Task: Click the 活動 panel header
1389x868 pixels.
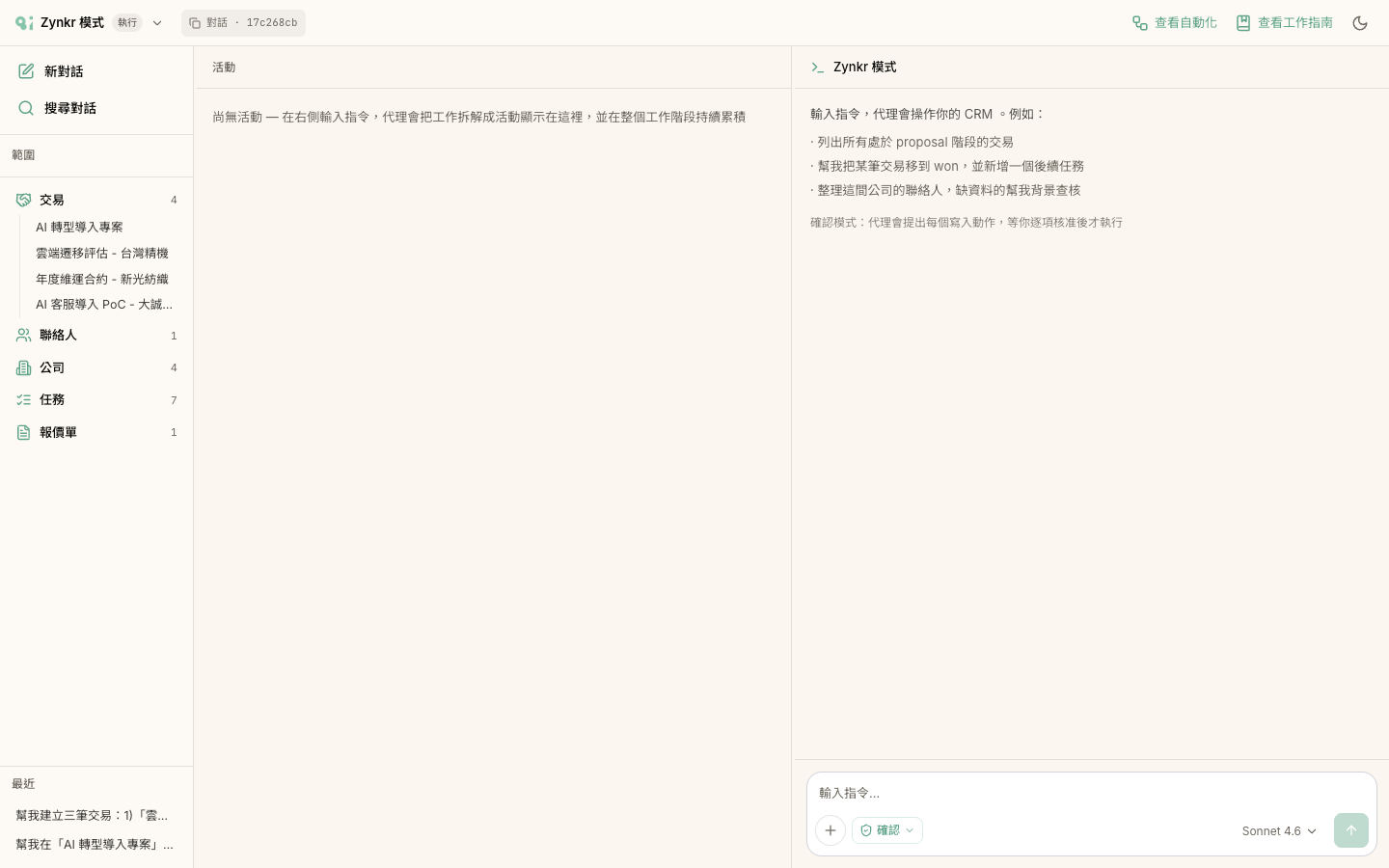Action: (x=224, y=68)
